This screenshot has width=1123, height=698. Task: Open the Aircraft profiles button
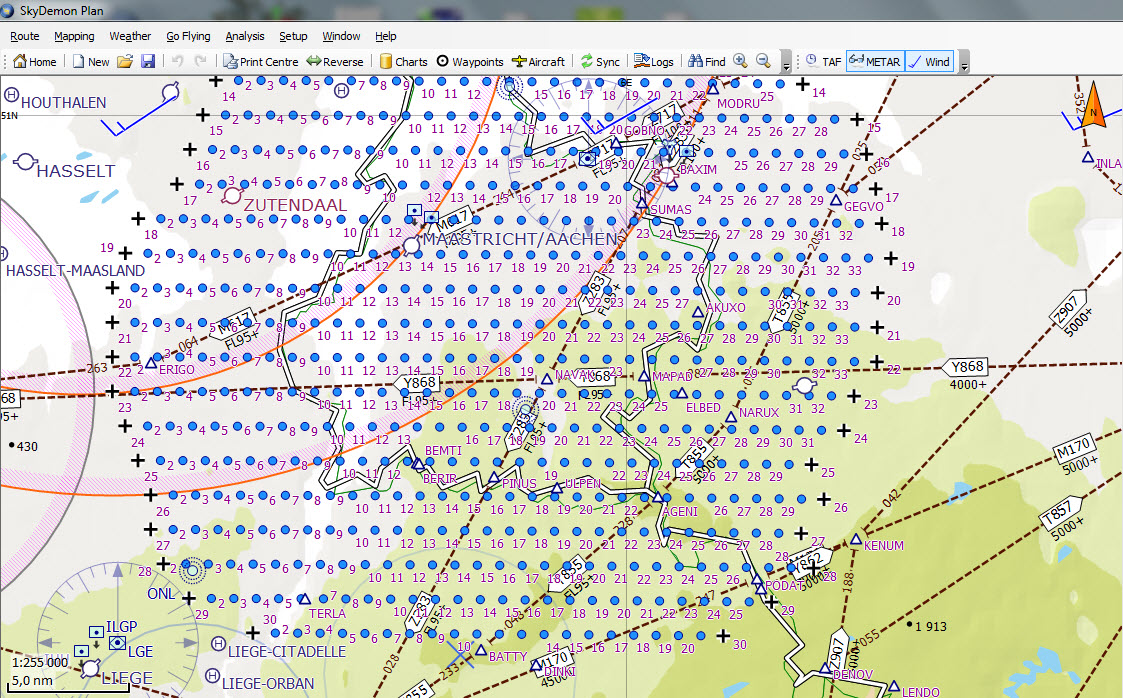538,61
